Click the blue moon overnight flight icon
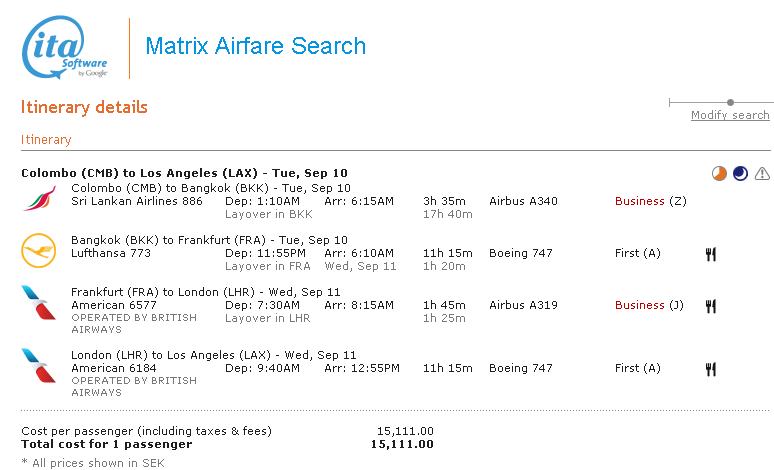Image resolution: width=774 pixels, height=470 pixels. (x=740, y=174)
